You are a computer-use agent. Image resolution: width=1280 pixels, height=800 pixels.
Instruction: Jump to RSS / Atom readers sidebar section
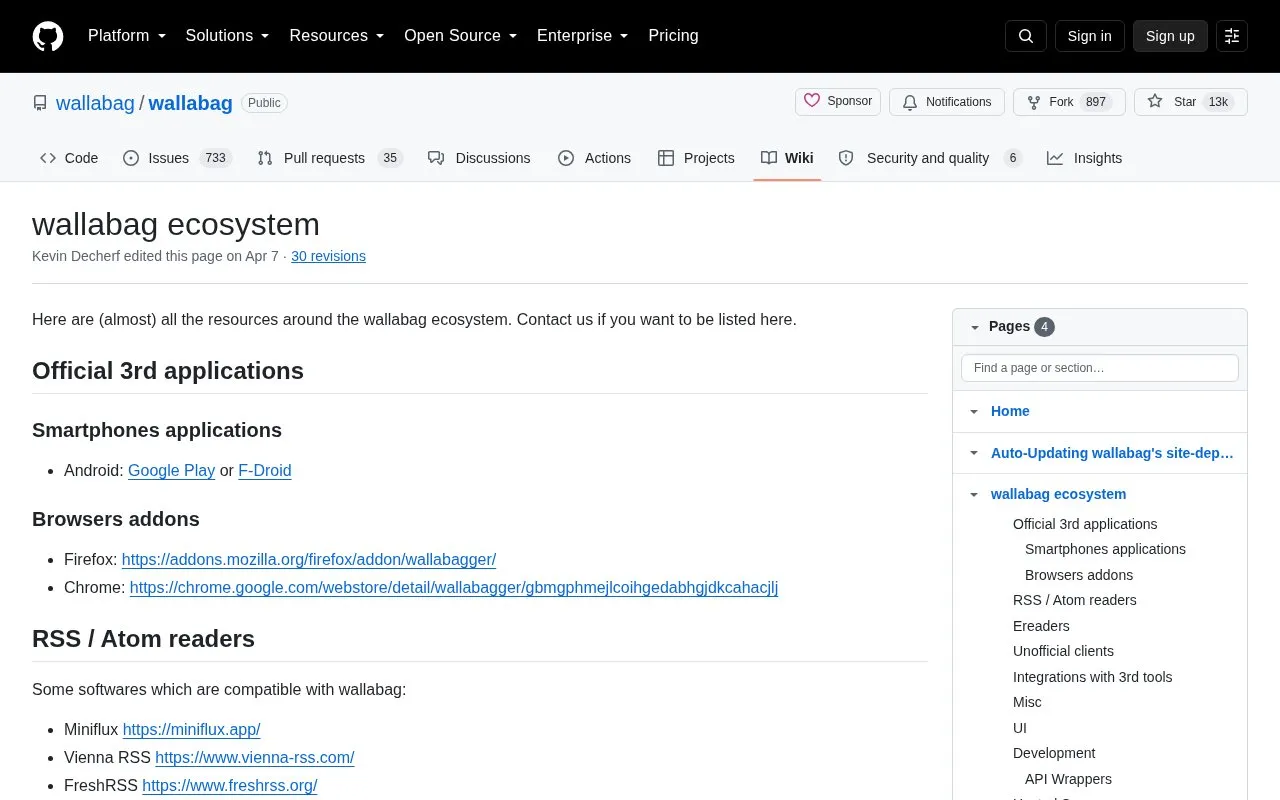pyautogui.click(x=1075, y=600)
